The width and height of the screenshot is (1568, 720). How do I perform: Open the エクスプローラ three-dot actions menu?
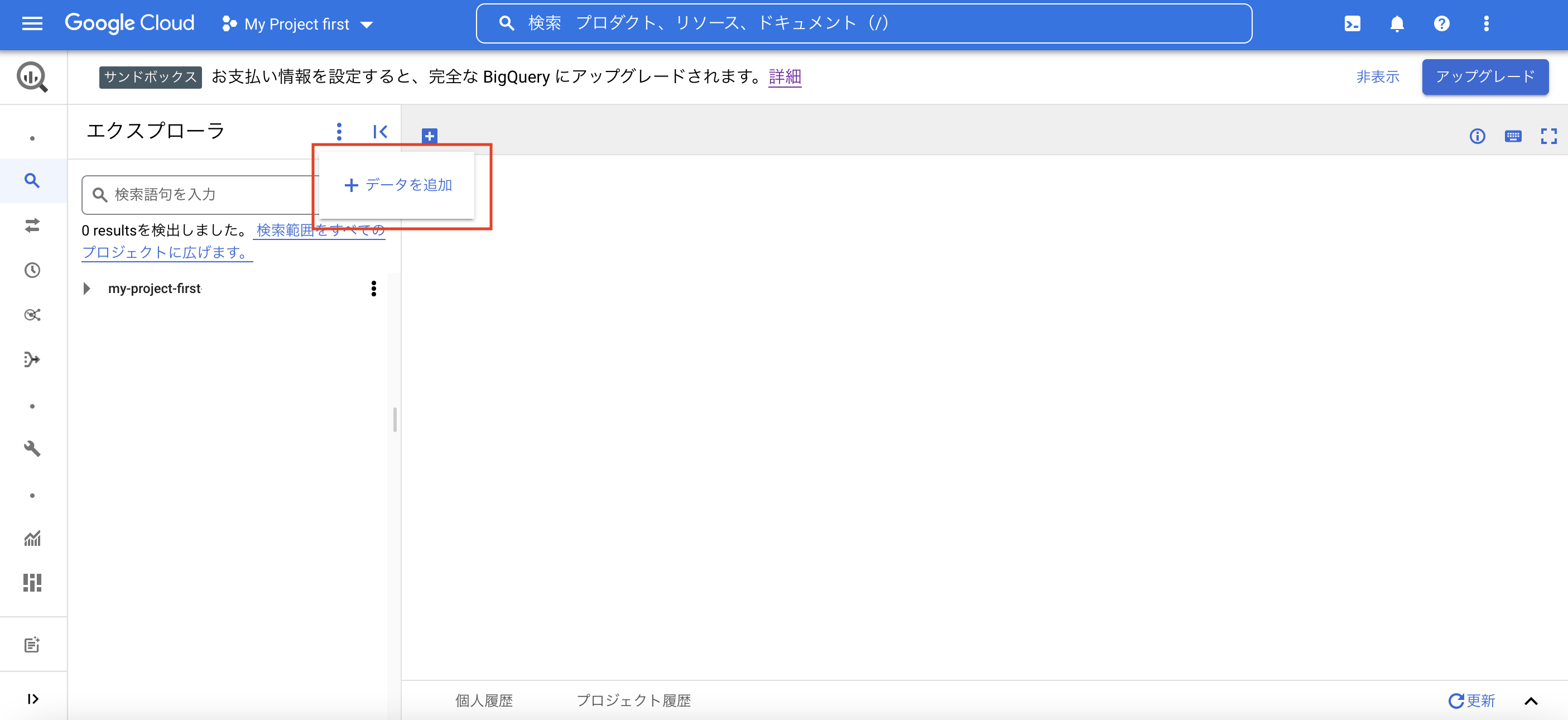click(339, 132)
